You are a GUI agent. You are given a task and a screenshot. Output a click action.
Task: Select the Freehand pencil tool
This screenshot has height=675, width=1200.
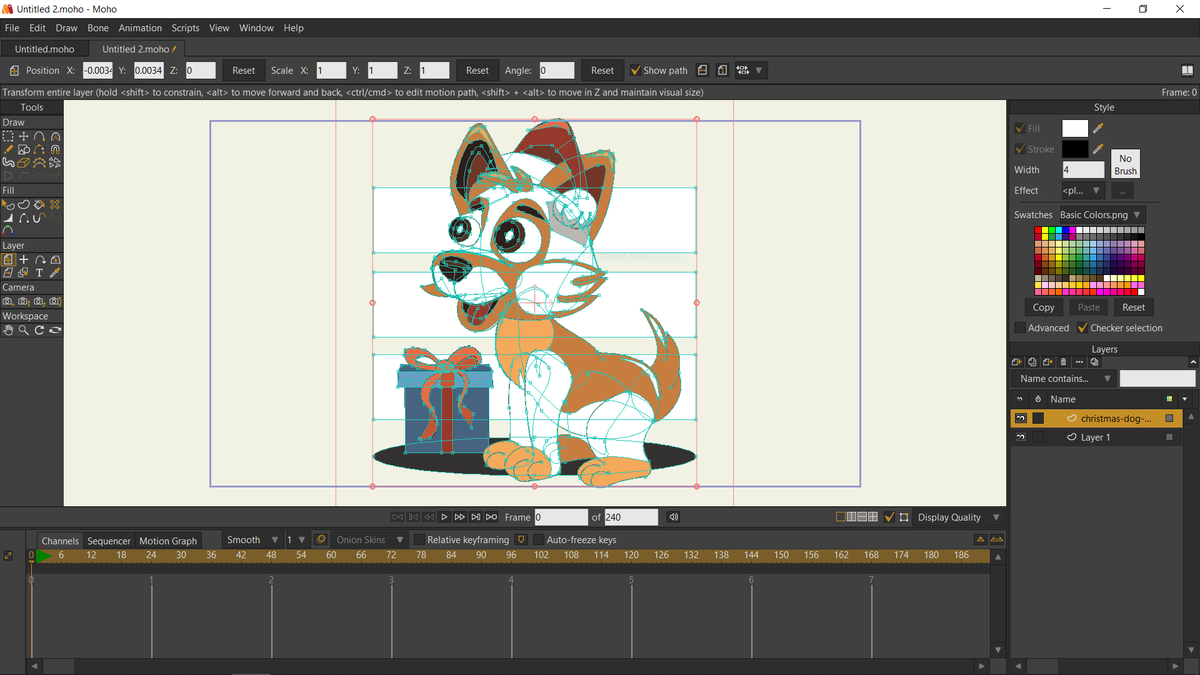pyautogui.click(x=8, y=150)
